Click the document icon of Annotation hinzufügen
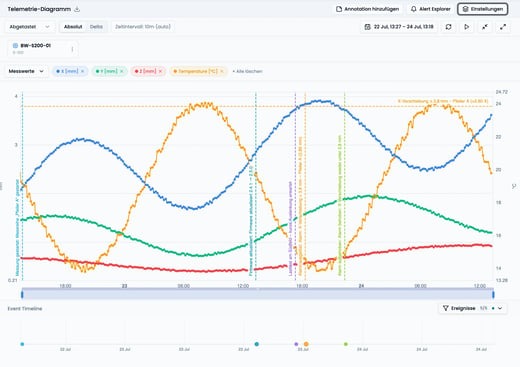The image size is (520, 367). pos(339,9)
